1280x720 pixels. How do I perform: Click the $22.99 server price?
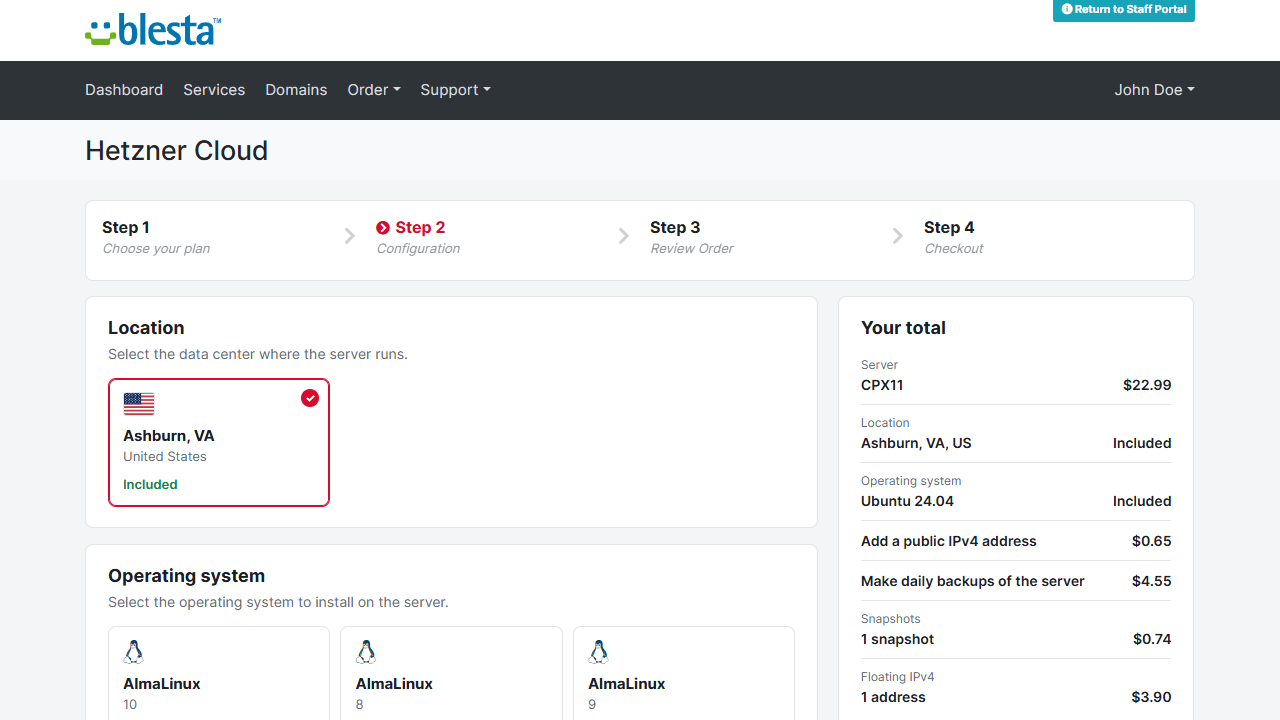1147,385
